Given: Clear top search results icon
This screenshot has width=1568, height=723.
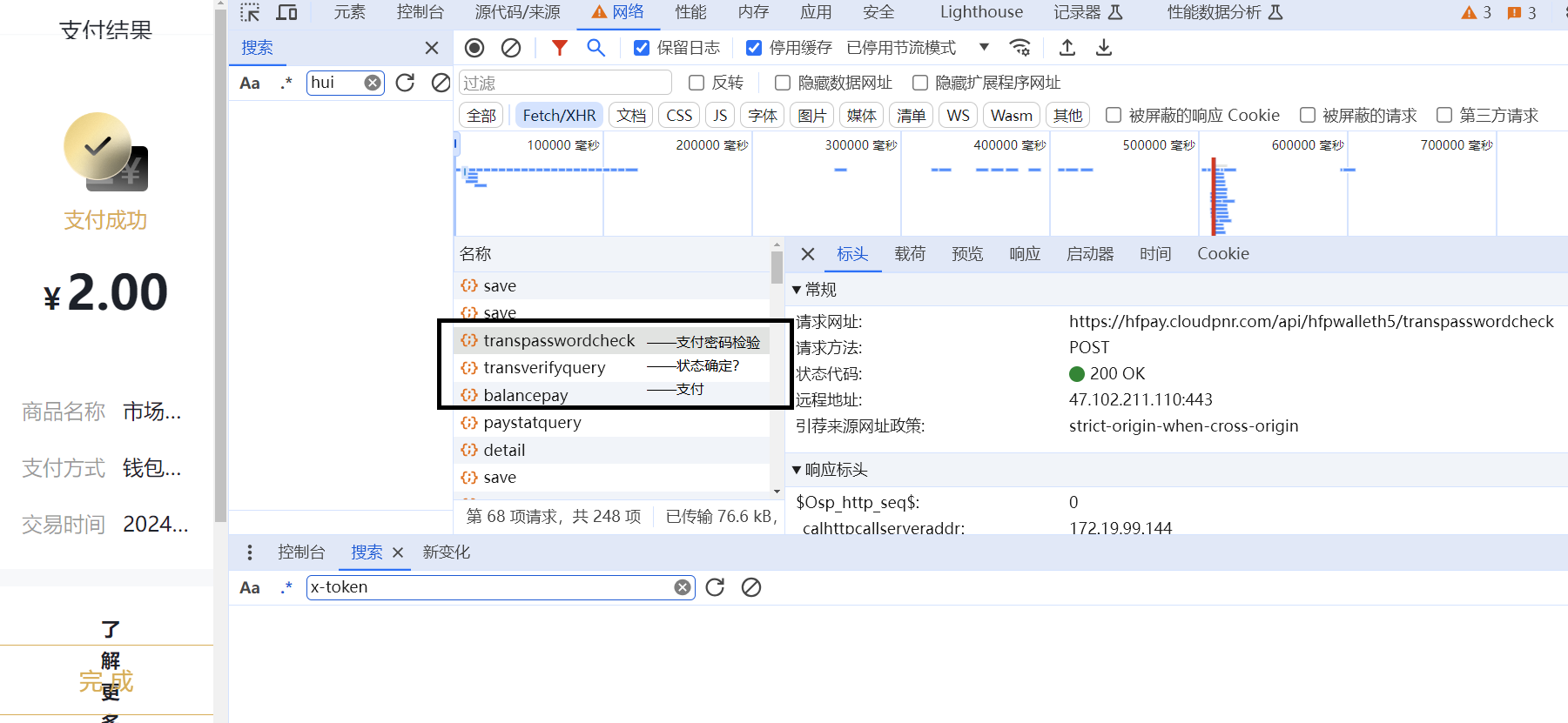Looking at the screenshot, I should coord(441,83).
